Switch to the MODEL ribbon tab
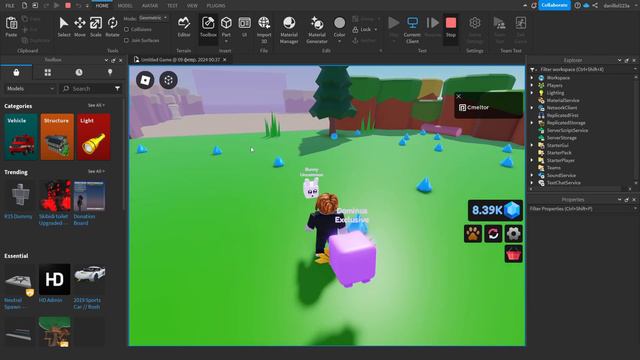640x360 pixels. (125, 6)
